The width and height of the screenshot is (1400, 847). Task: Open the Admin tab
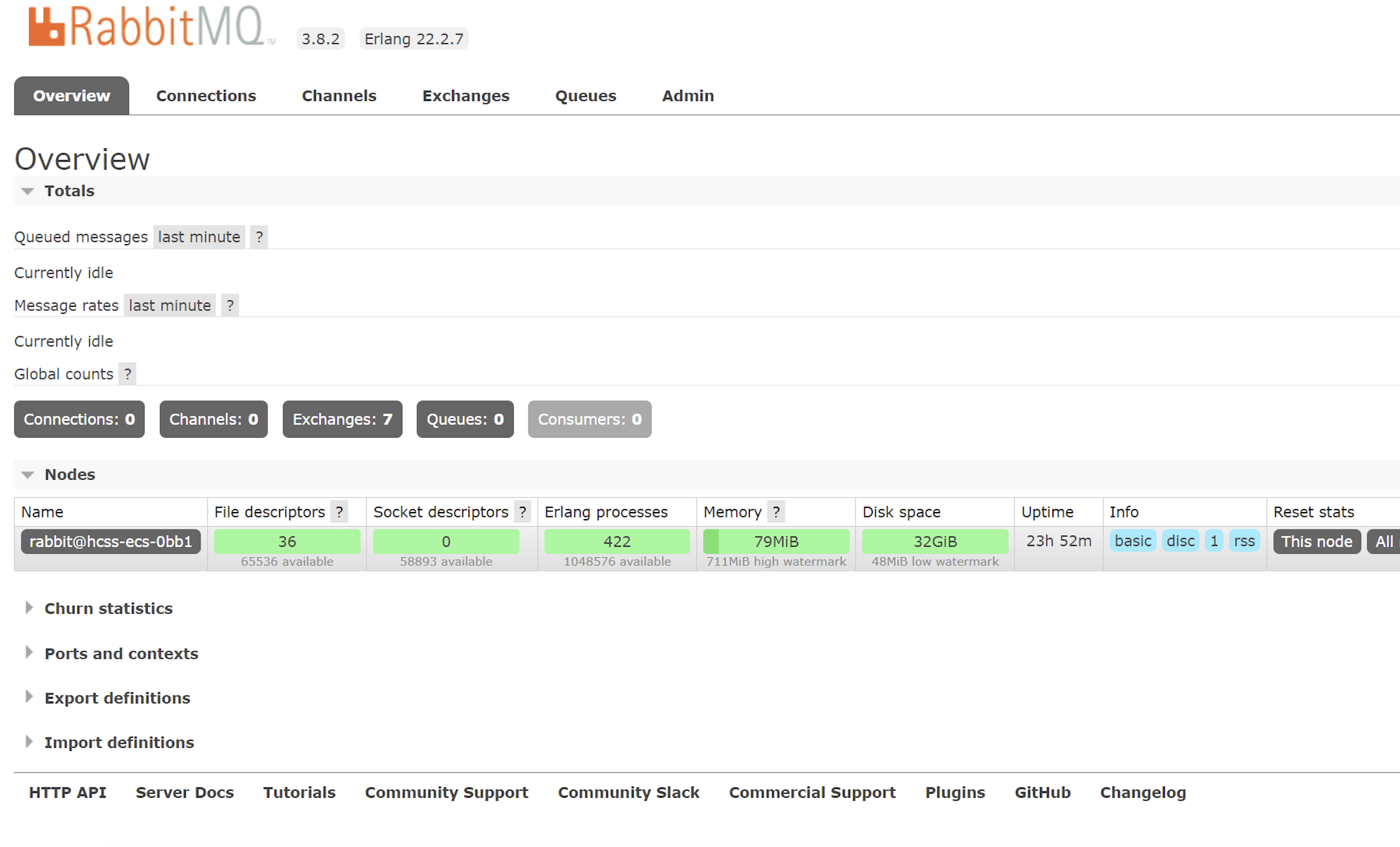(688, 96)
